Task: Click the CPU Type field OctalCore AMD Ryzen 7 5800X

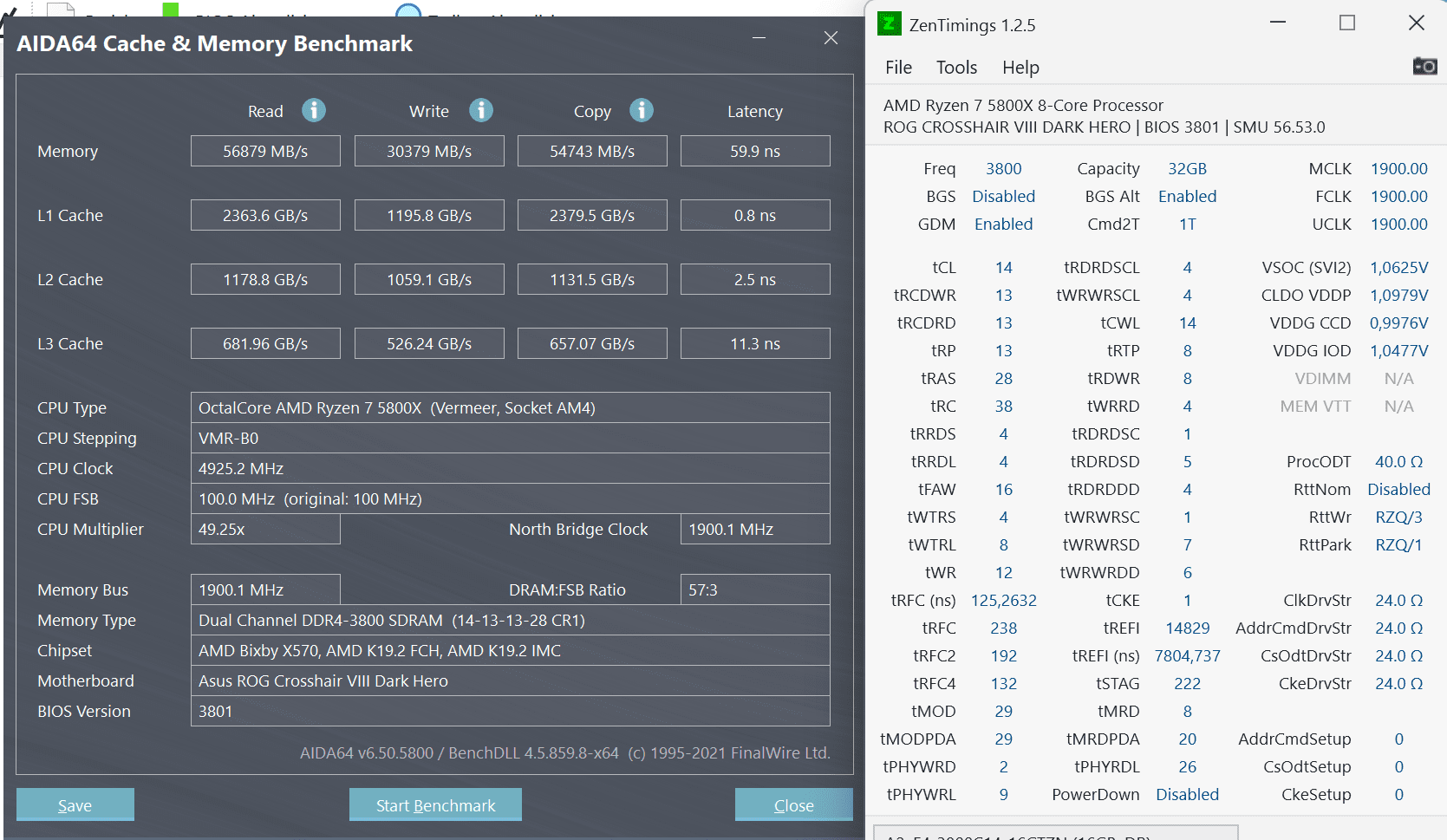Action: [x=511, y=407]
